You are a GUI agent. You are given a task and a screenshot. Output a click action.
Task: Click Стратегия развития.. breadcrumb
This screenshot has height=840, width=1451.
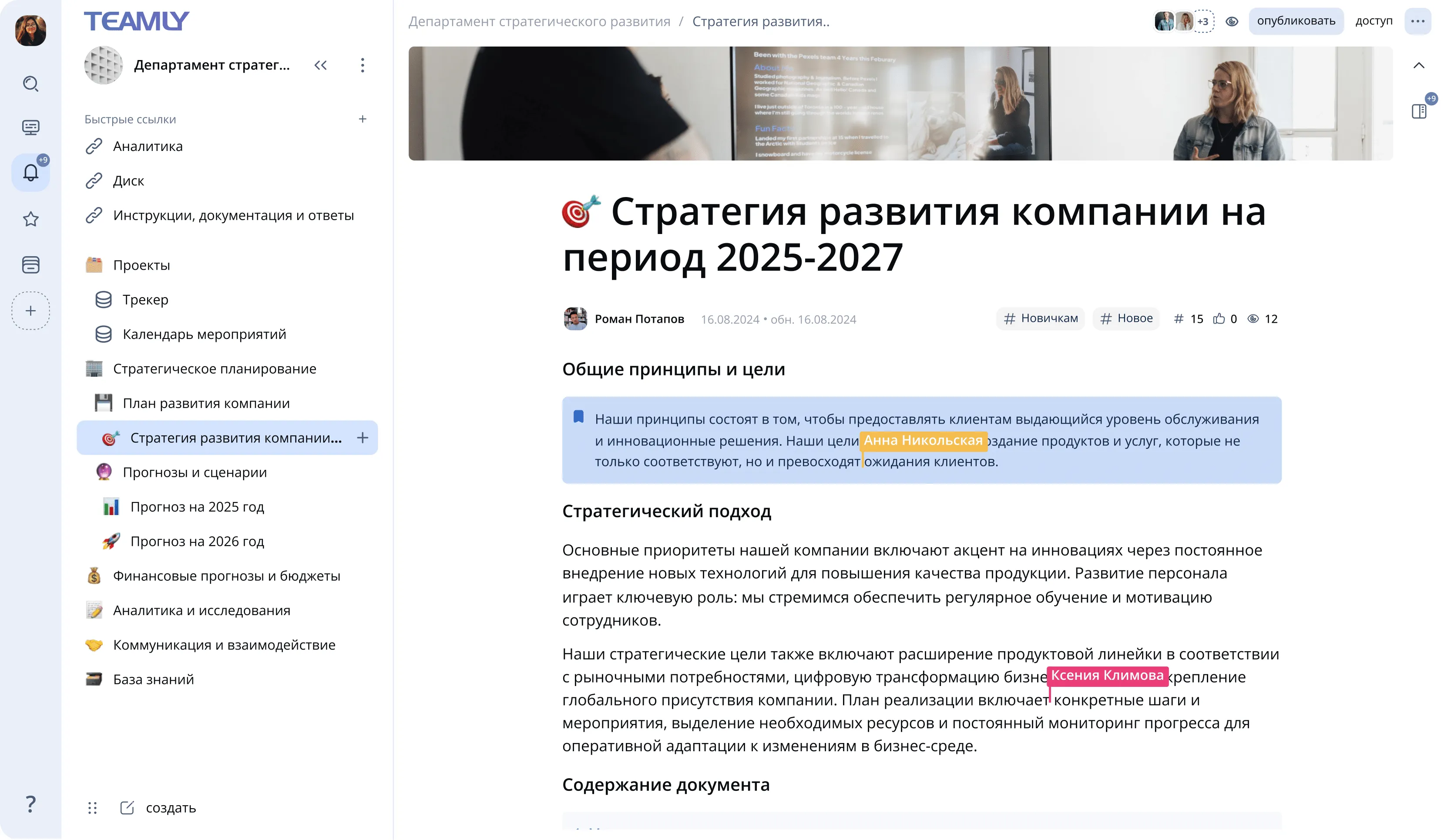coord(761,21)
